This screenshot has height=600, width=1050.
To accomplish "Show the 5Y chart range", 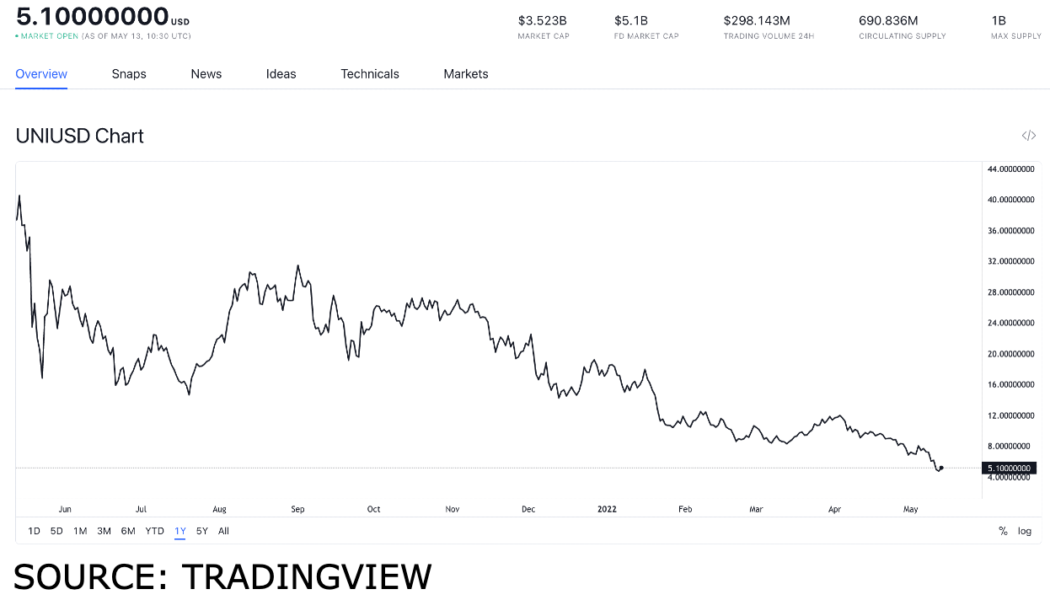I will [202, 531].
